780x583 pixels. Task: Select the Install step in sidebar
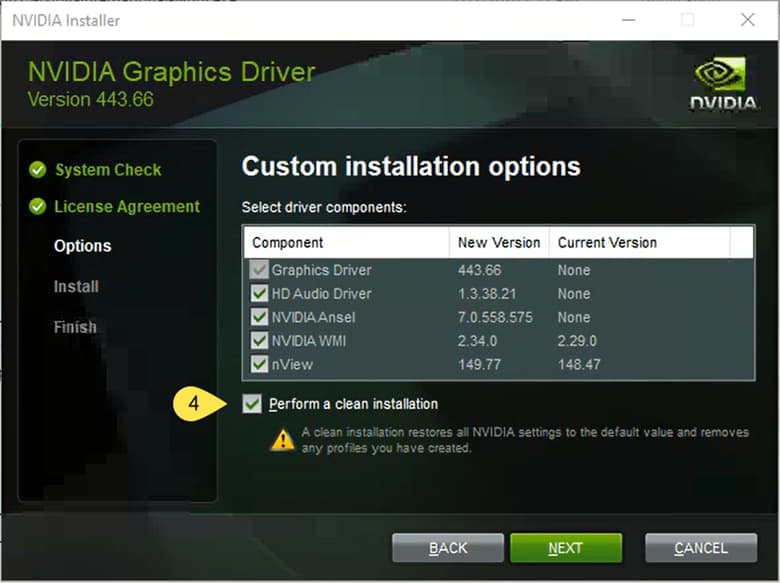tap(76, 287)
